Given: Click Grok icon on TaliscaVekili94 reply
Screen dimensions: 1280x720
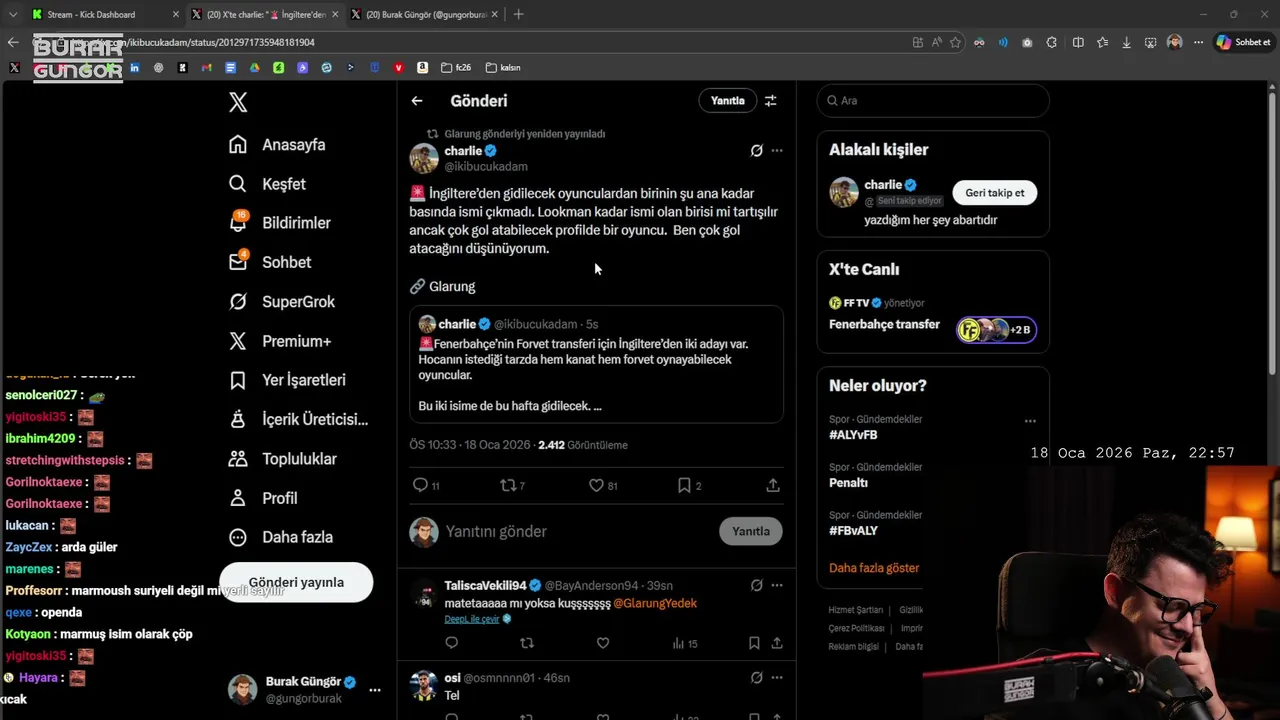Looking at the screenshot, I should tap(756, 585).
